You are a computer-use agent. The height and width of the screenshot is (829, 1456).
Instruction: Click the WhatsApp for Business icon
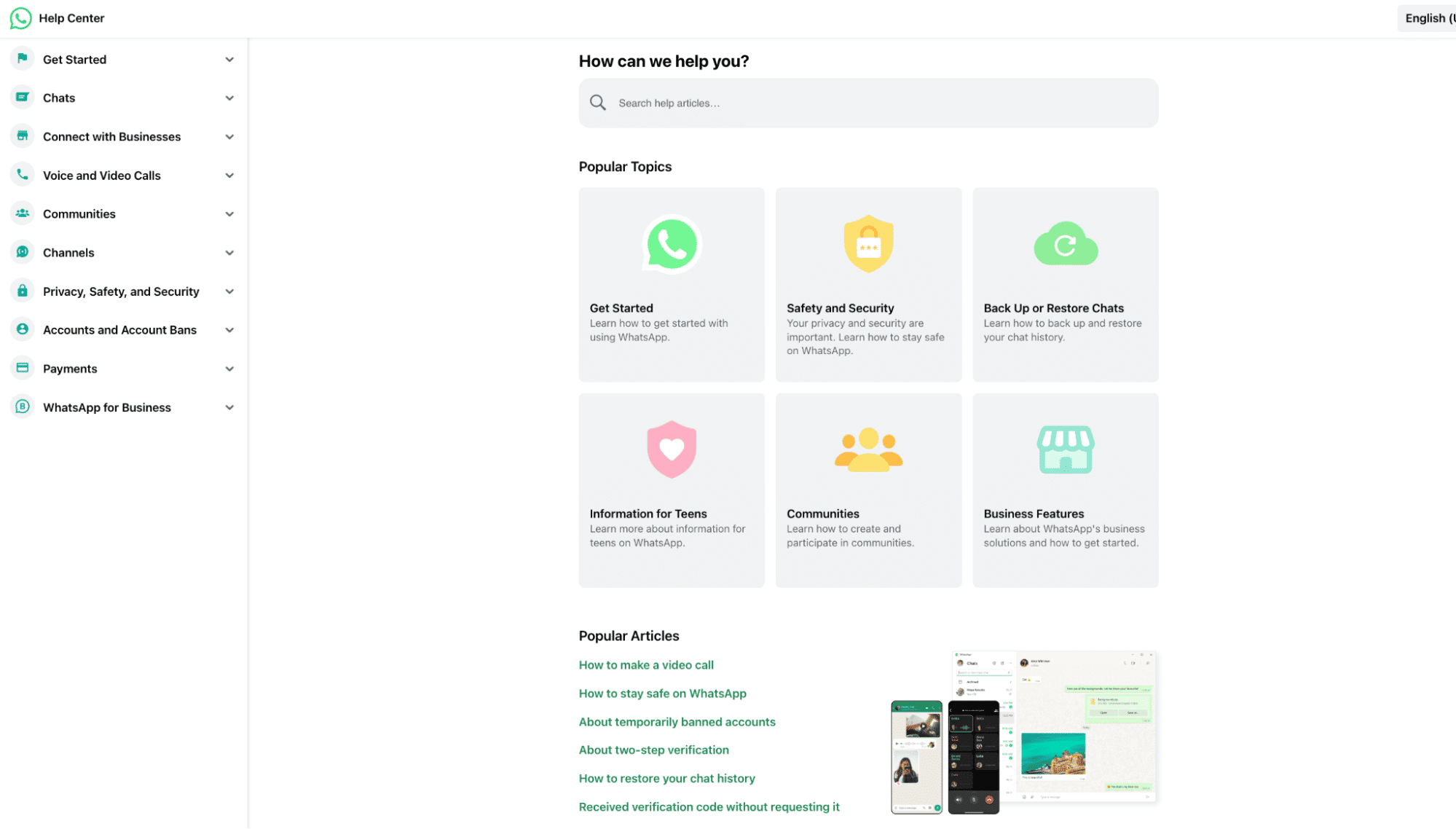(x=22, y=406)
